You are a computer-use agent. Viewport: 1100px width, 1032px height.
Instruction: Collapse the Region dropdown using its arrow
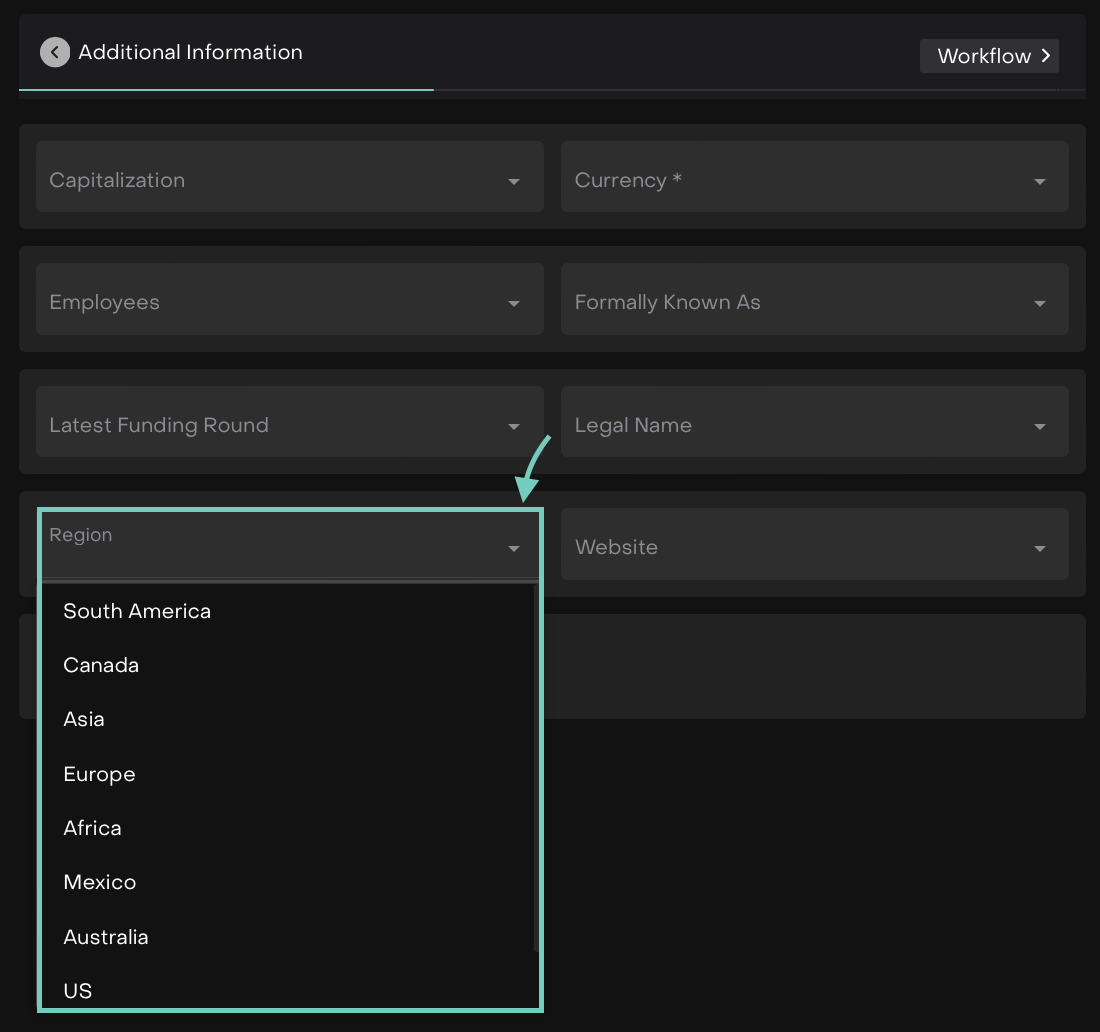[x=513, y=548]
